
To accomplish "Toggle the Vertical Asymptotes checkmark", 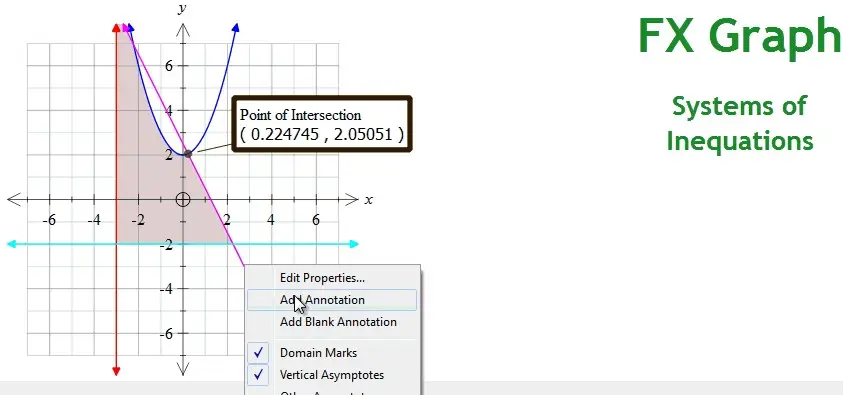I will click(332, 375).
